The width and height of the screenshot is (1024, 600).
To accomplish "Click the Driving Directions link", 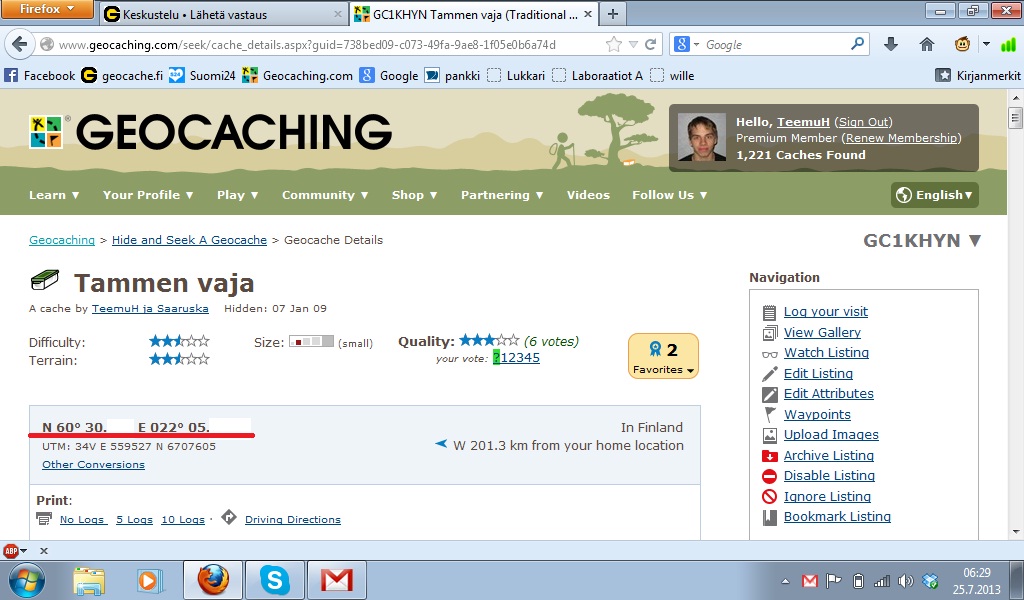I will pyautogui.click(x=292, y=520).
